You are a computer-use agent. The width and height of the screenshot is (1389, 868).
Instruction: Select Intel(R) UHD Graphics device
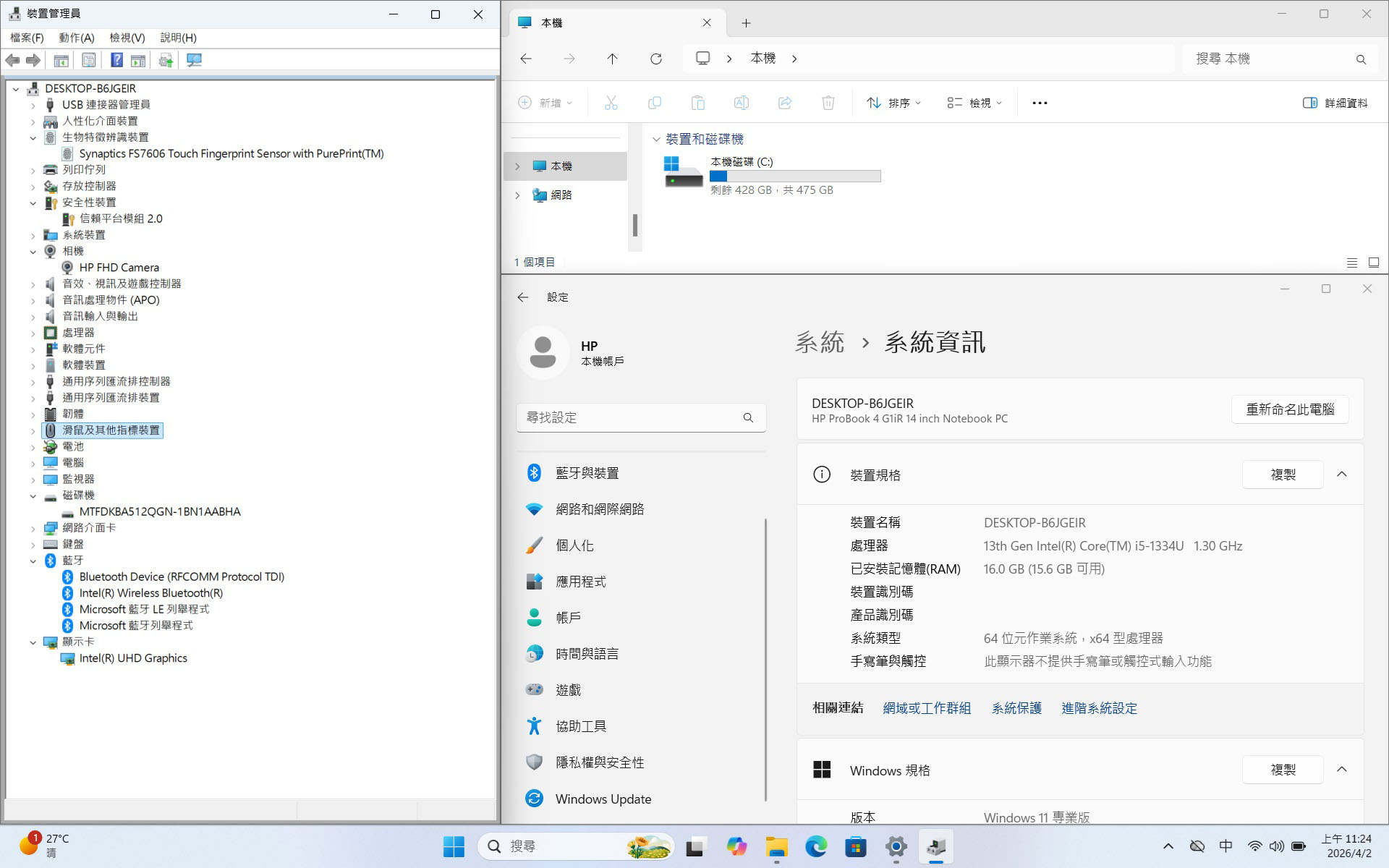pyautogui.click(x=133, y=658)
